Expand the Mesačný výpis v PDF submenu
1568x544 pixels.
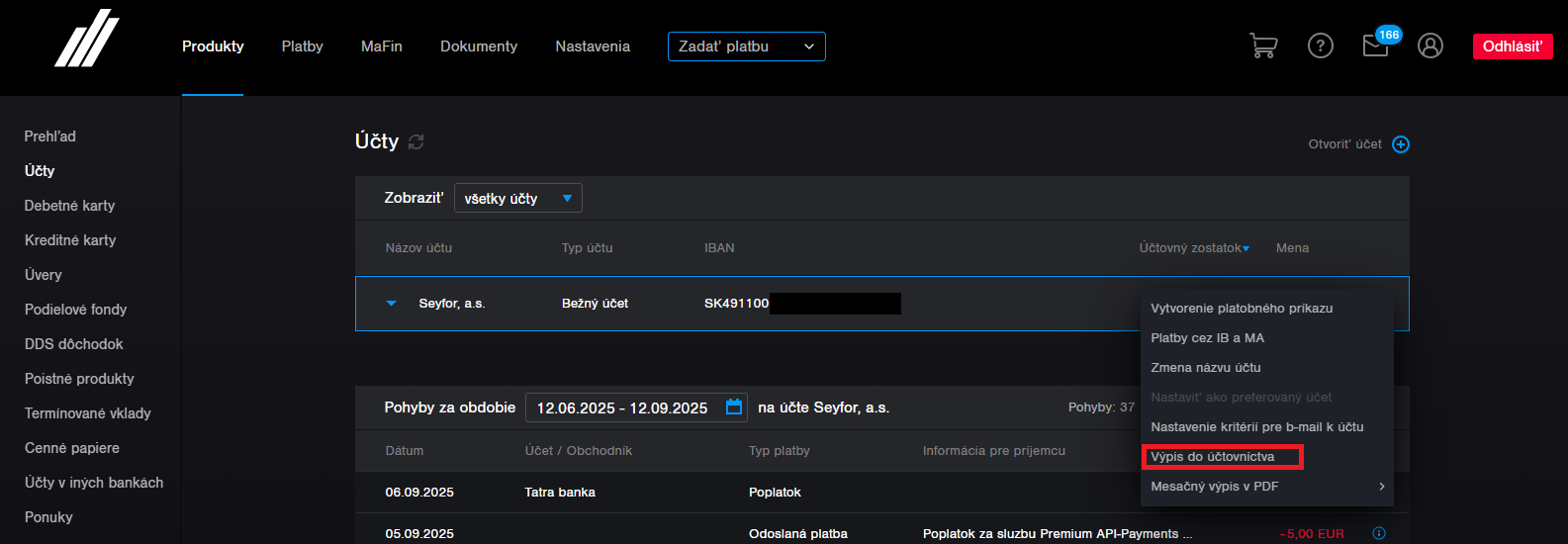1266,486
